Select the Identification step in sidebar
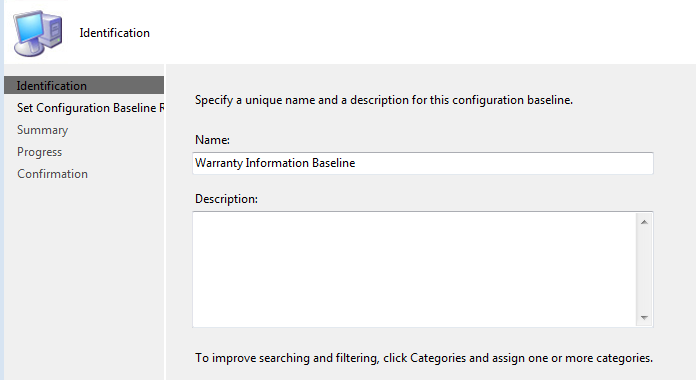This screenshot has width=696, height=380. tap(84, 85)
